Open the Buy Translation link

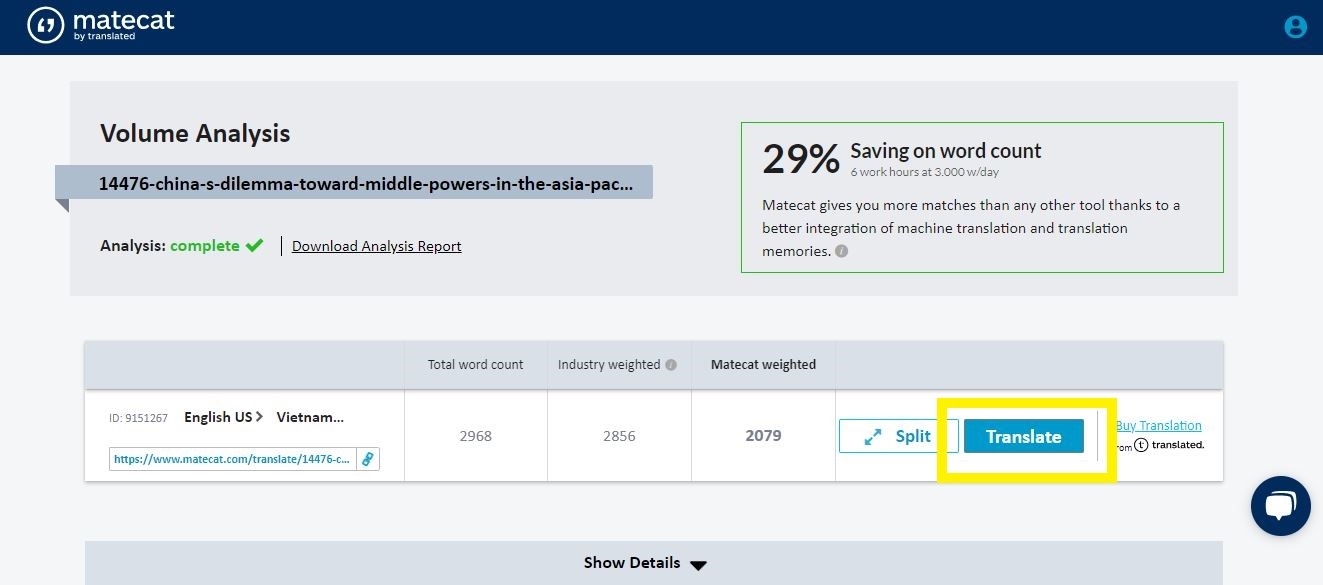coord(1158,426)
